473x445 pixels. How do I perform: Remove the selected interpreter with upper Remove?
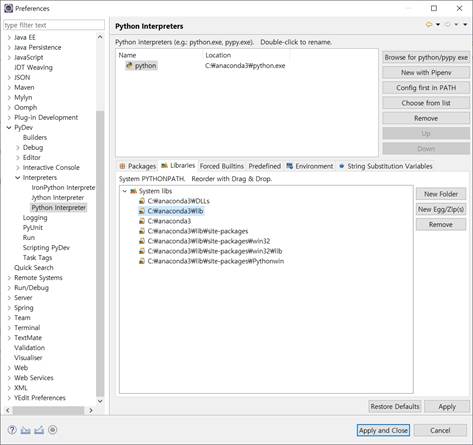pyautogui.click(x=426, y=118)
